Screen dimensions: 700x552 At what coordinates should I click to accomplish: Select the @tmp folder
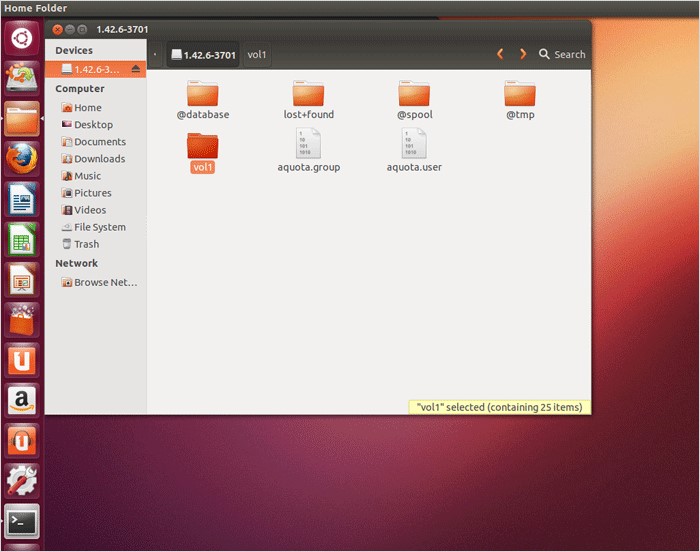click(x=520, y=100)
